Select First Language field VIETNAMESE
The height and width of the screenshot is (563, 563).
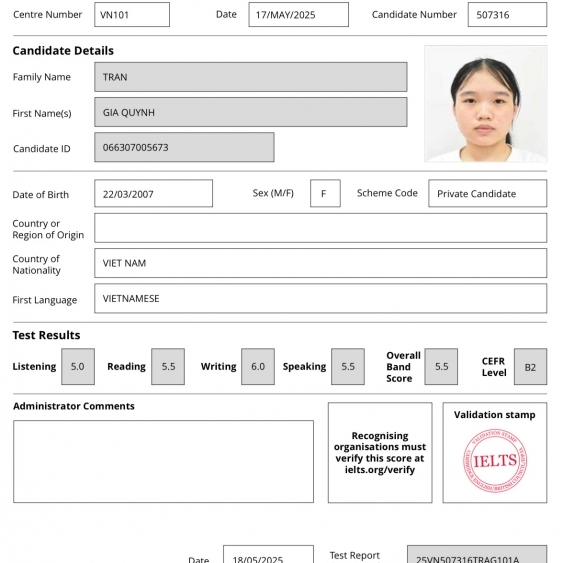[321, 298]
